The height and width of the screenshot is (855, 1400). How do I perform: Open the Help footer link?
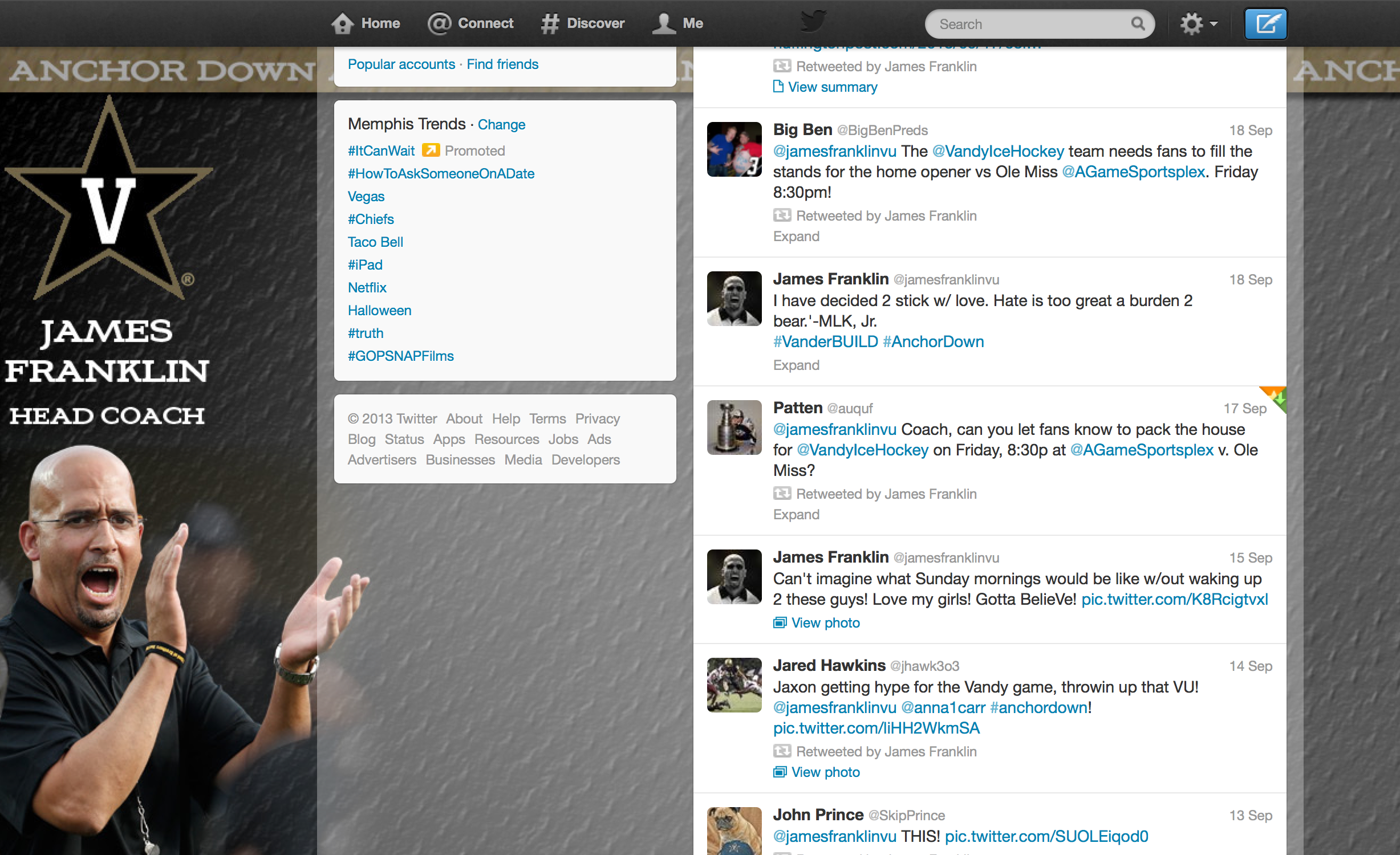click(x=506, y=419)
